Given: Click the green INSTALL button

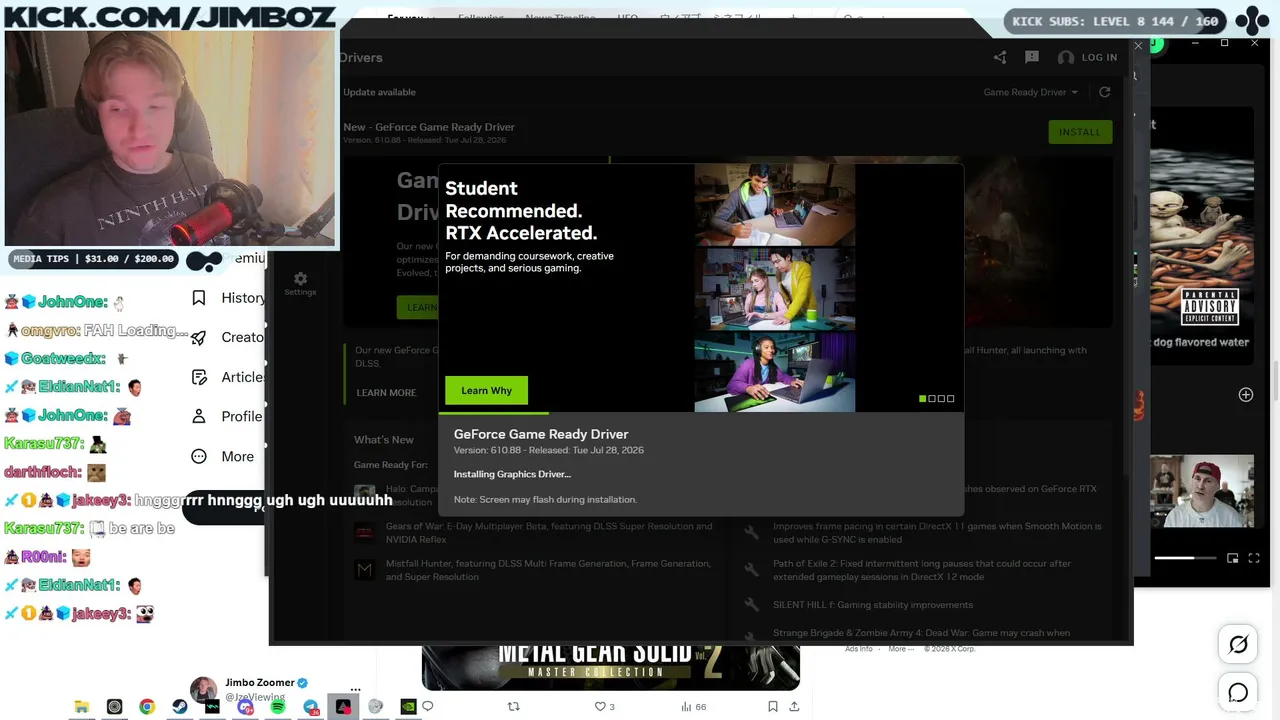Looking at the screenshot, I should click(1080, 132).
